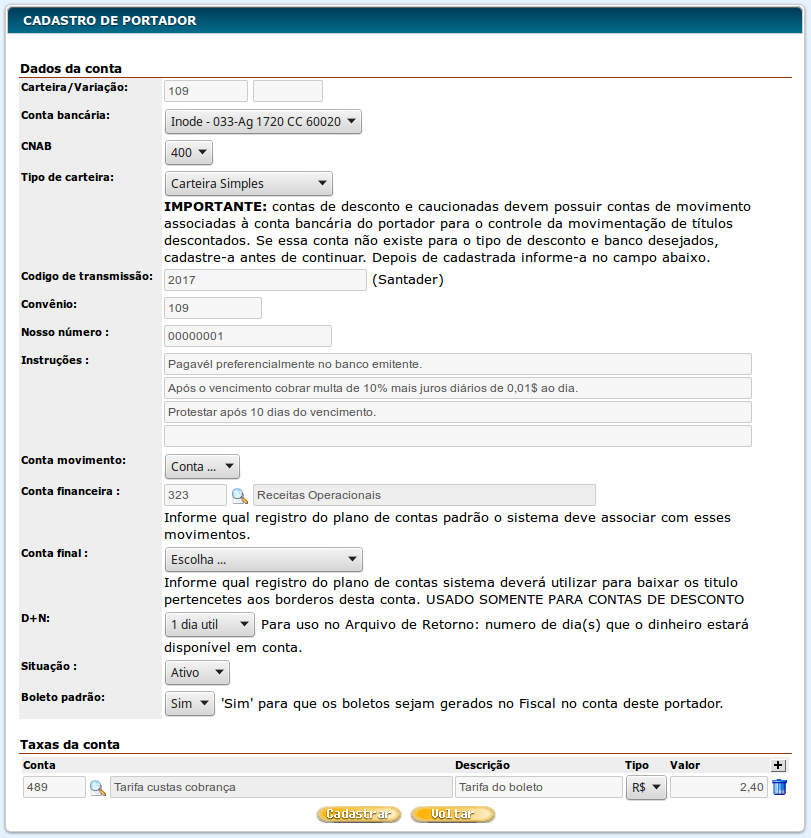Open the Conta movimento dropdown
This screenshot has height=838, width=811.
(202, 466)
